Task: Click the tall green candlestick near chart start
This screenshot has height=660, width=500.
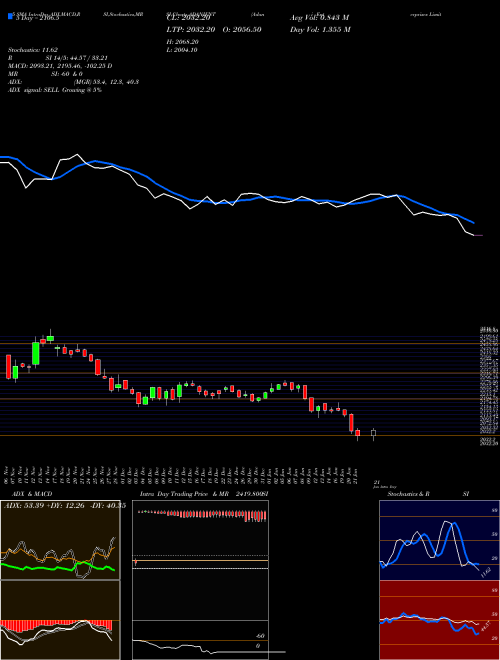Action: point(36,353)
